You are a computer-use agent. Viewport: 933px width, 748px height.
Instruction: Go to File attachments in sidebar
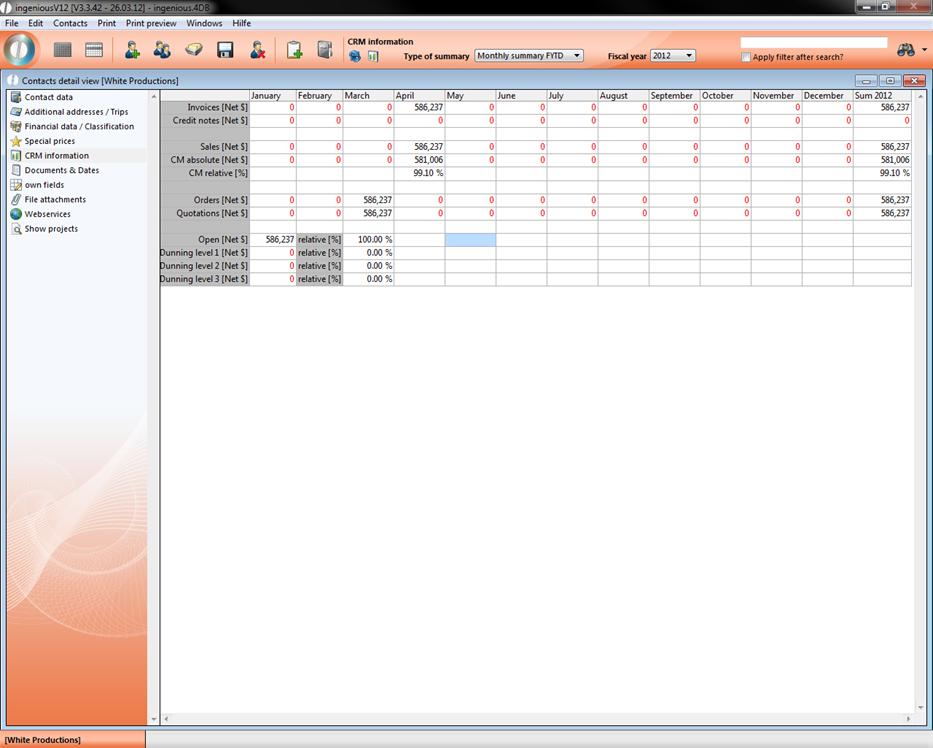click(55, 200)
